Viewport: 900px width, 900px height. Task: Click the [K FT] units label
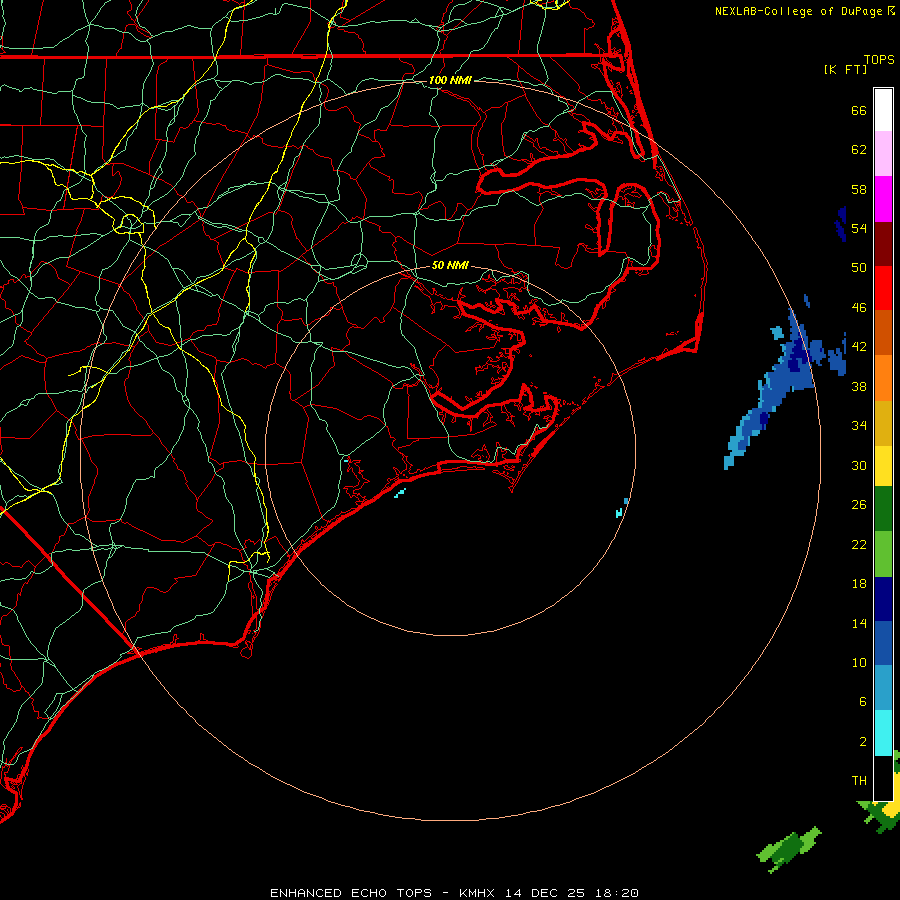[845, 69]
